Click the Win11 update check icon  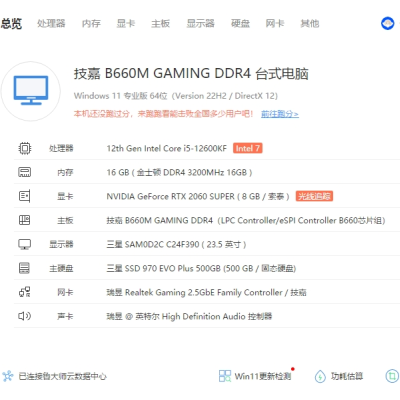225,376
